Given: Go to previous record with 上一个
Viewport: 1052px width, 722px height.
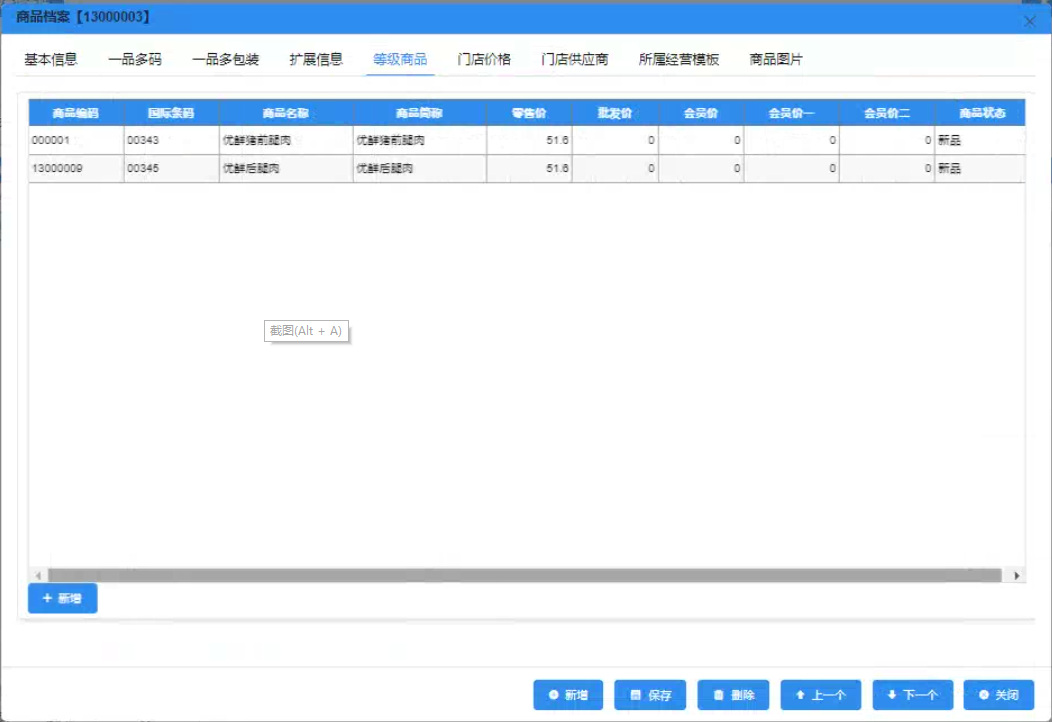Looking at the screenshot, I should 820,695.
